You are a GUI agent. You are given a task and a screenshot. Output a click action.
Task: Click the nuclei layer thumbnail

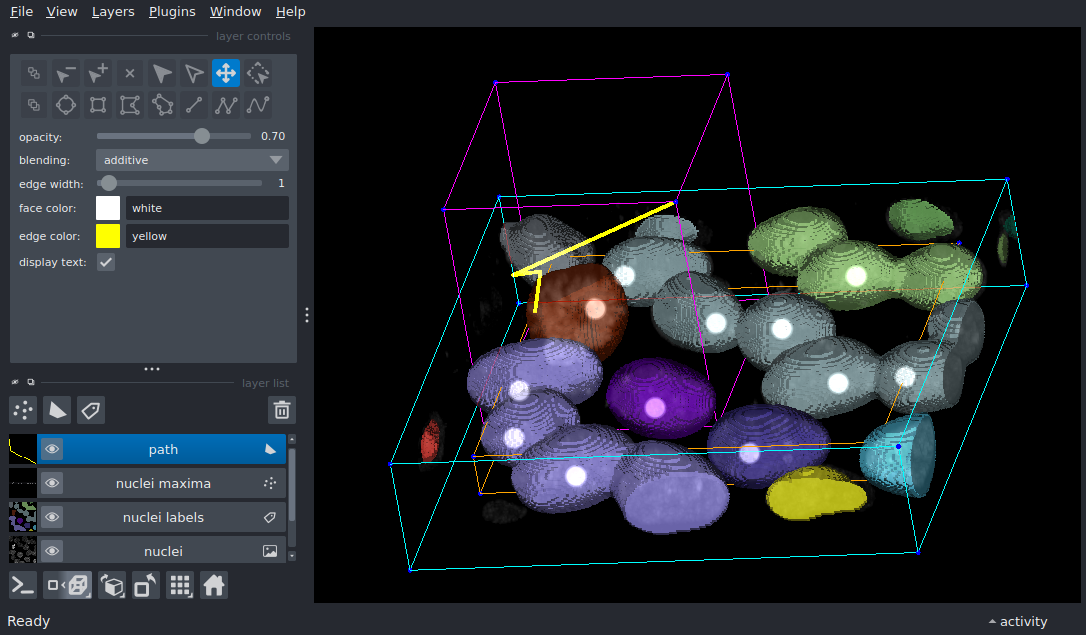(x=22, y=551)
